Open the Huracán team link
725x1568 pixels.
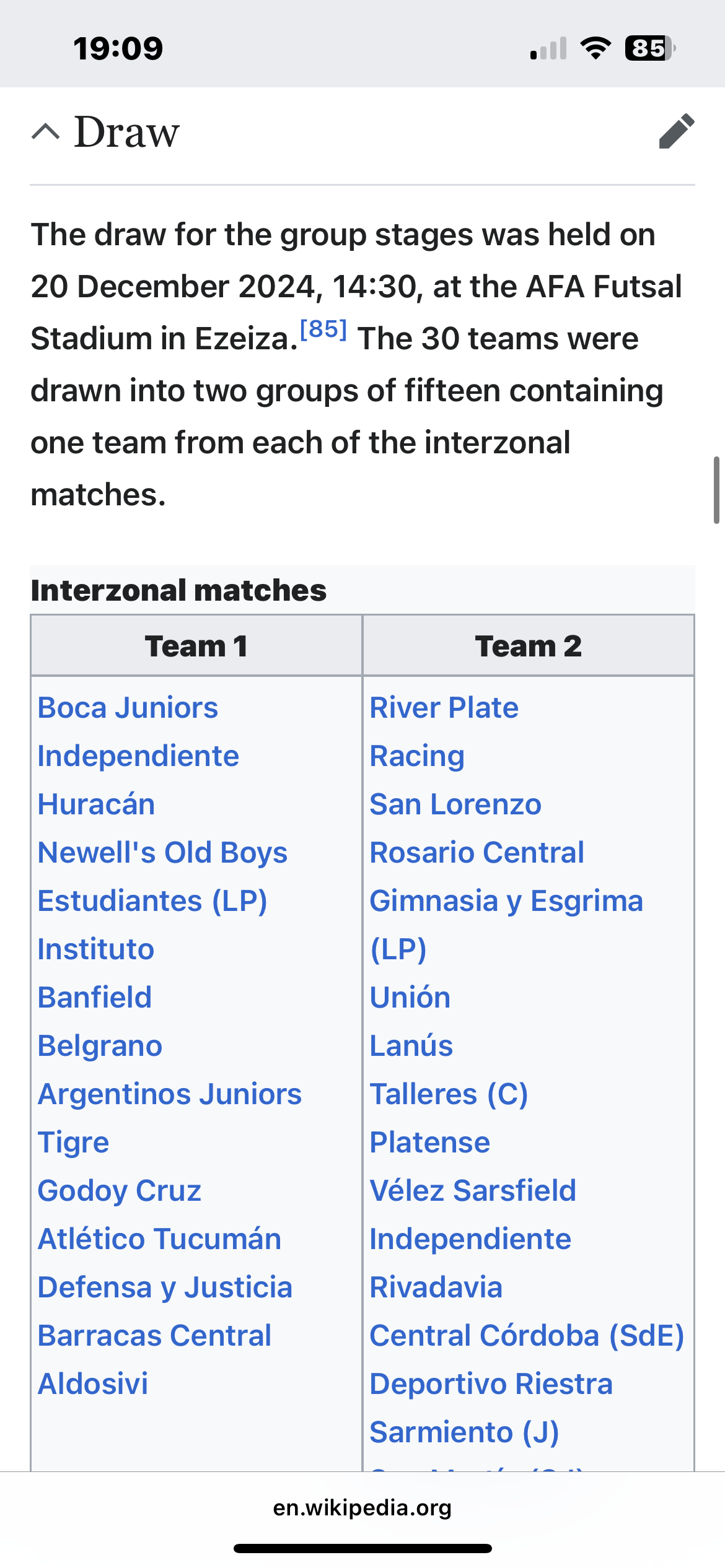point(96,804)
